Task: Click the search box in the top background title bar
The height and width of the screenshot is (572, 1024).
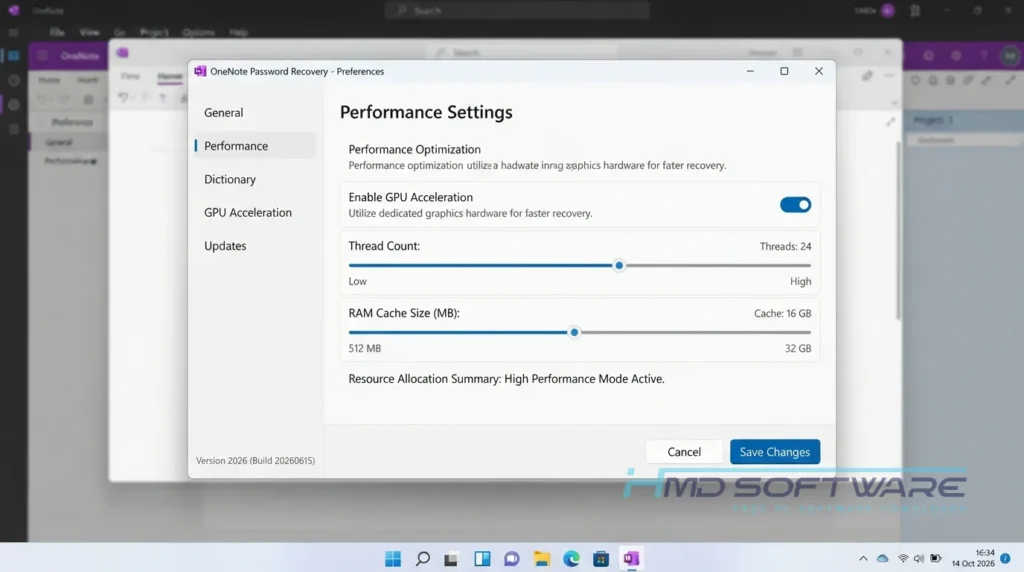Action: click(x=517, y=10)
